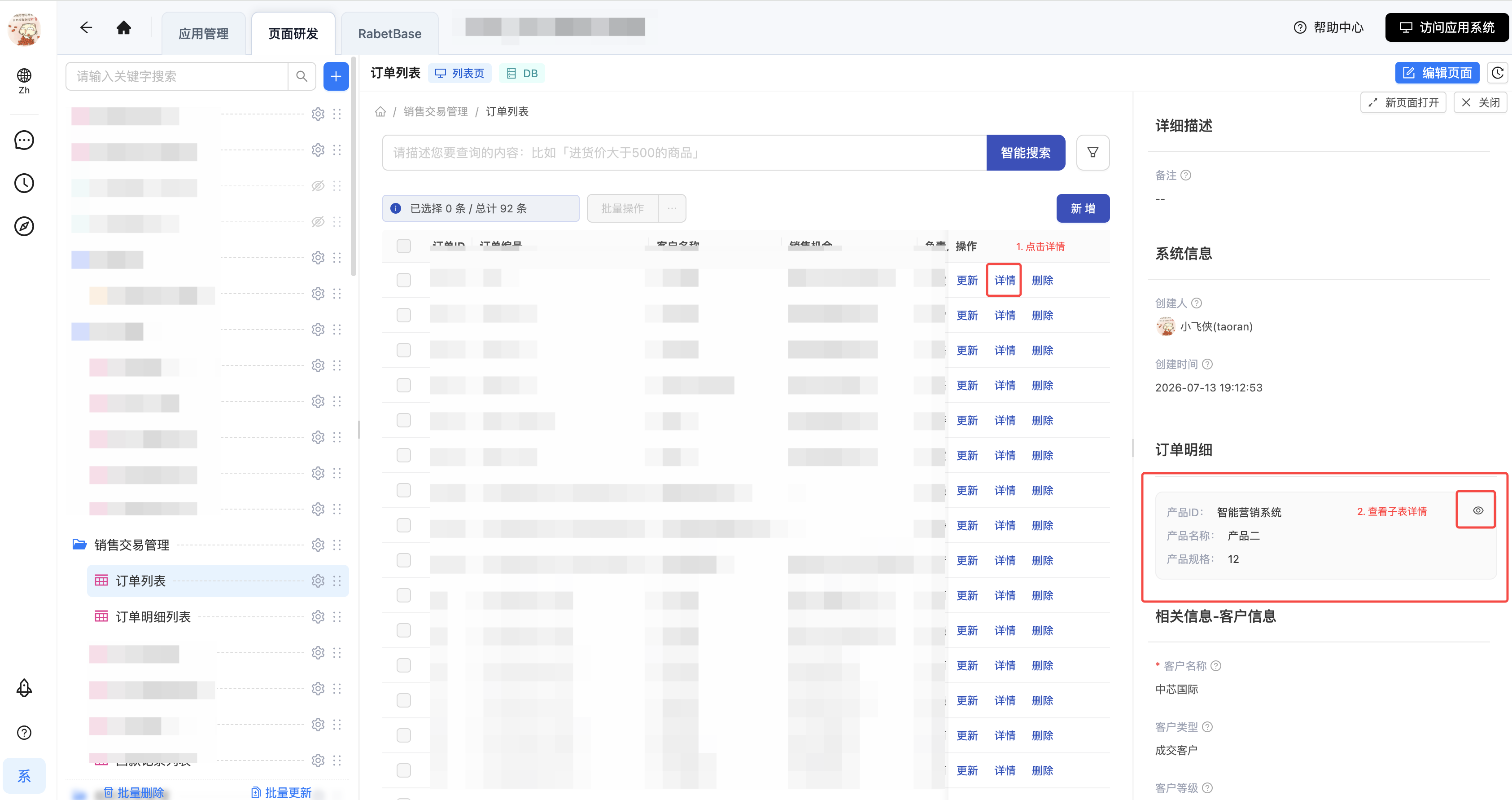Click the help icon next to 客户名称
The width and height of the screenshot is (1512, 800).
(x=1216, y=666)
